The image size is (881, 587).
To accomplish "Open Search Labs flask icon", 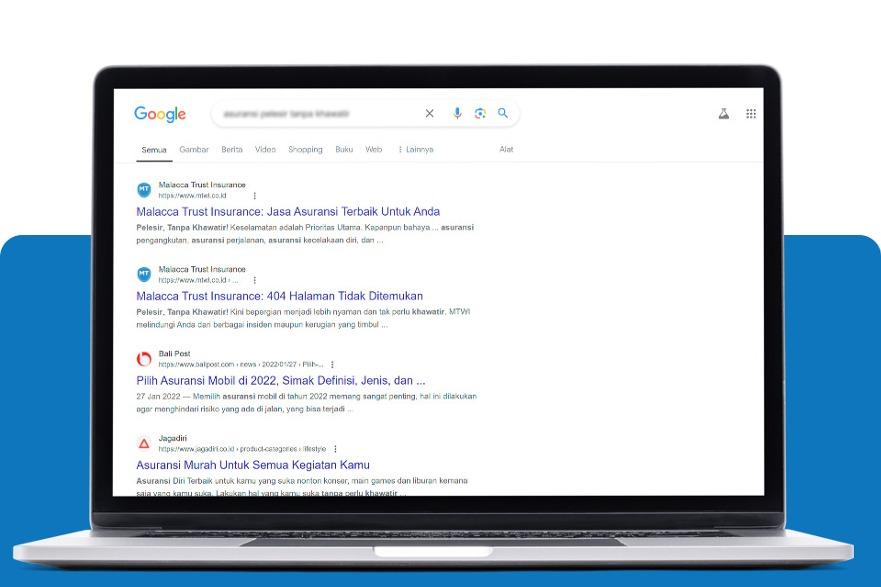I will pyautogui.click(x=724, y=113).
